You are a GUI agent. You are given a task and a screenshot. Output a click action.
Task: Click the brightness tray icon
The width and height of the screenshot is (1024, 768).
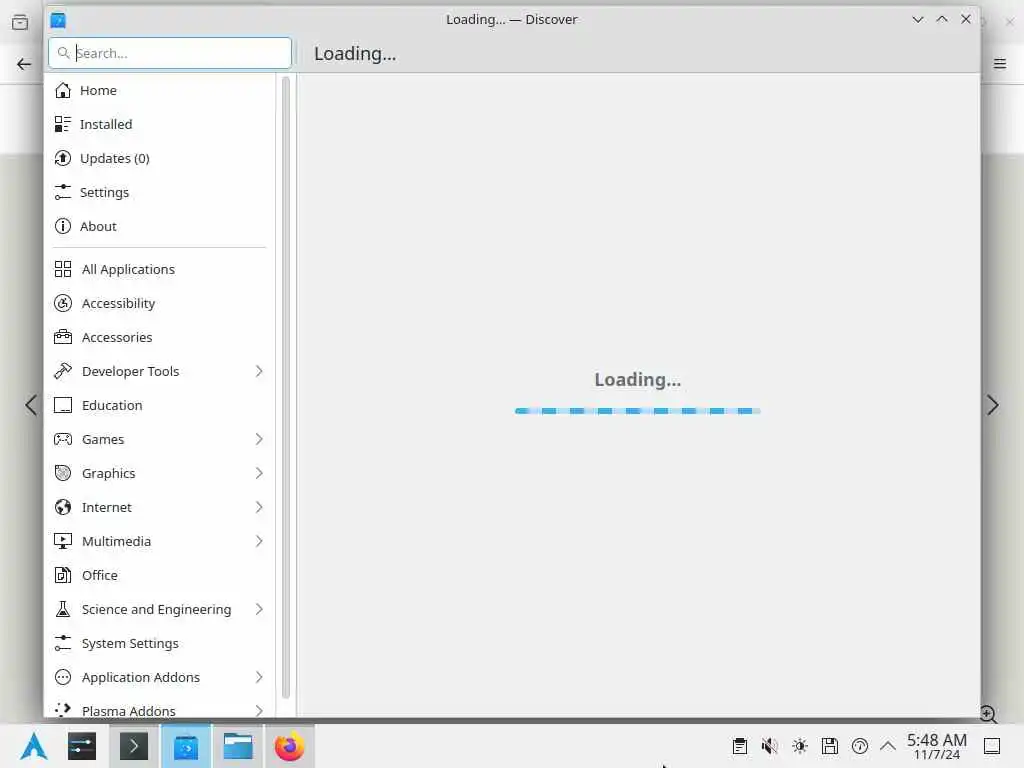pos(800,746)
